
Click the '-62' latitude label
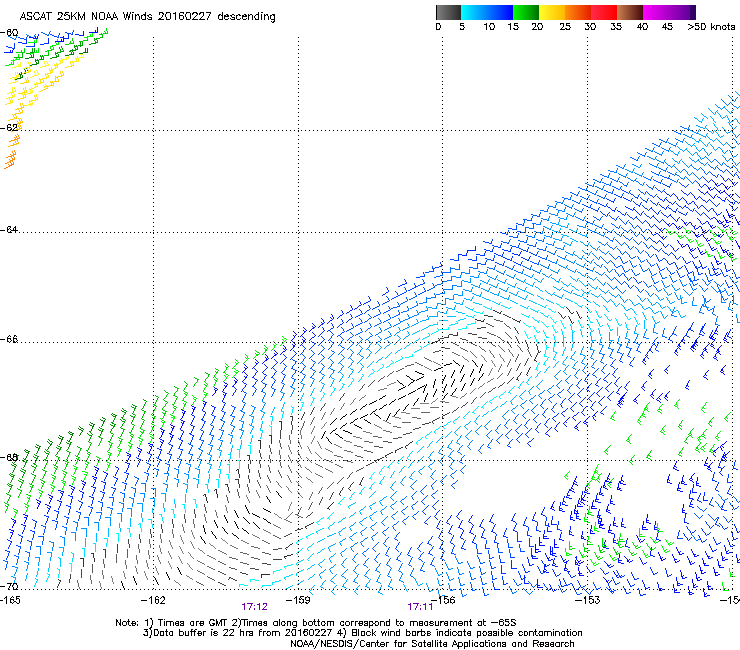point(9,127)
